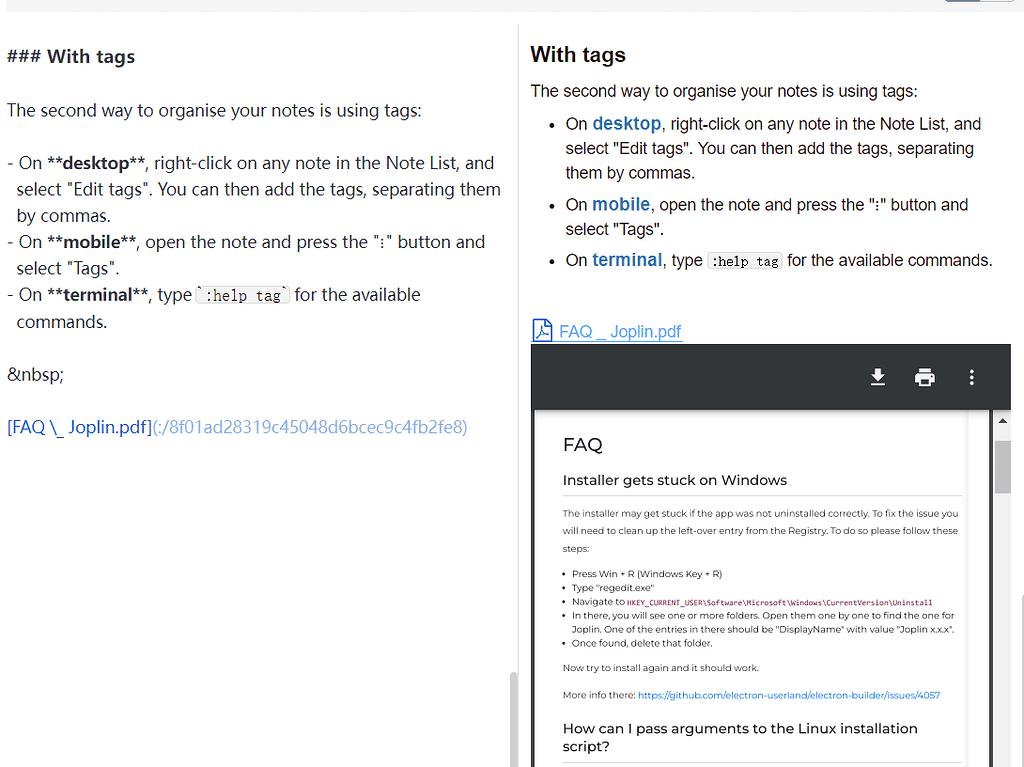
Task: Click the bolded word "desktop" in the preview
Action: (x=626, y=126)
